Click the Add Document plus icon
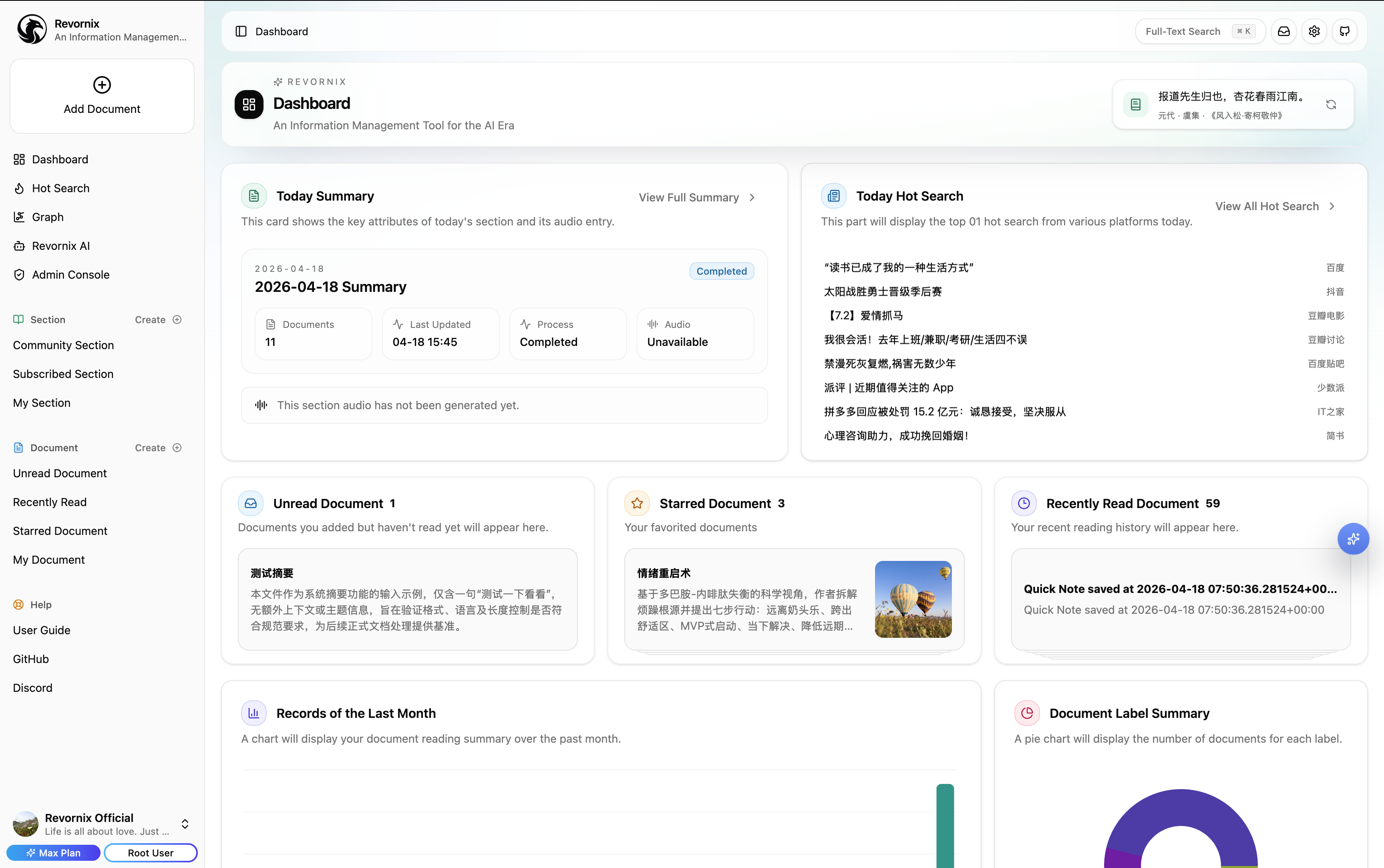Viewport: 1384px width, 868px height. pyautogui.click(x=102, y=85)
